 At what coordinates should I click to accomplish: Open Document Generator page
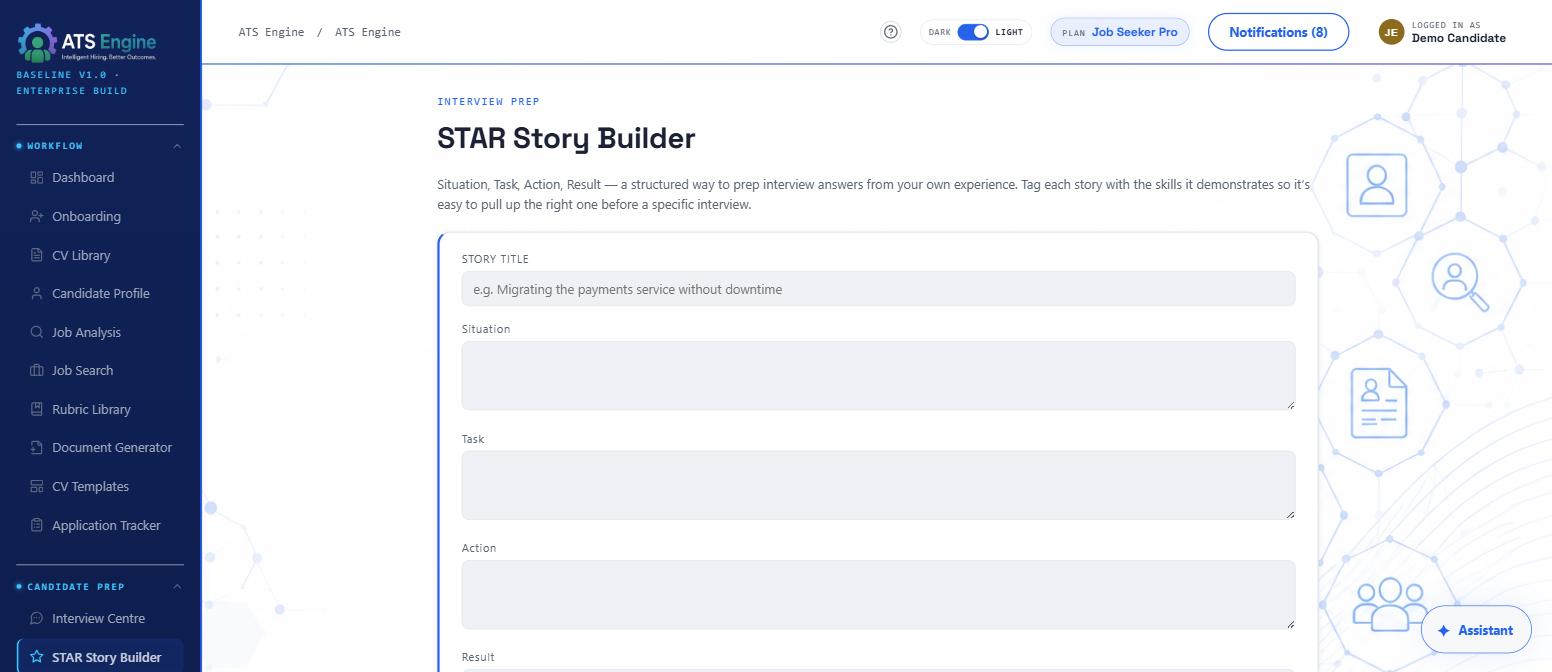(100, 447)
